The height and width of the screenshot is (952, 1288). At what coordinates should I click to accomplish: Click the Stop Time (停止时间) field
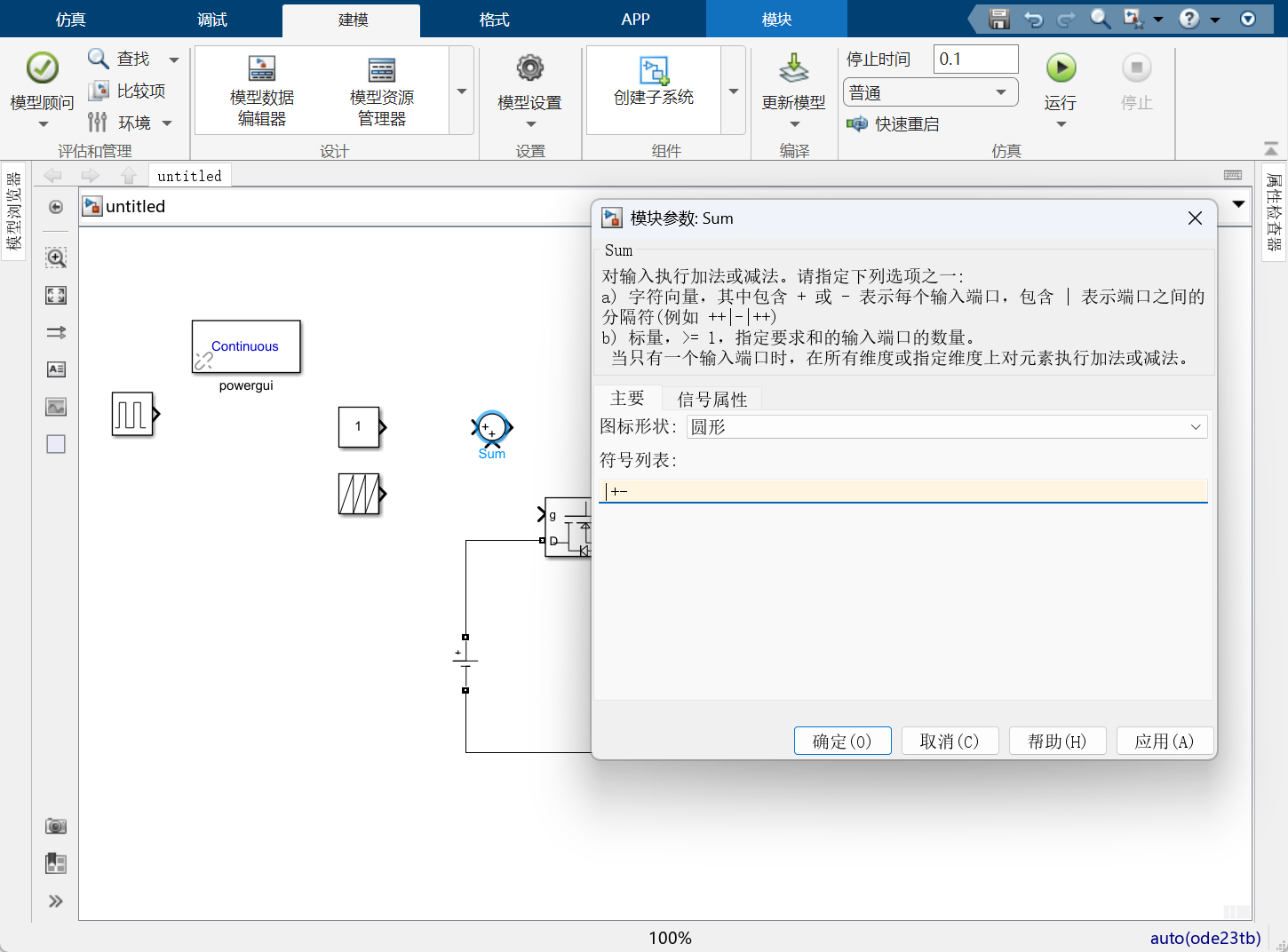pos(975,59)
